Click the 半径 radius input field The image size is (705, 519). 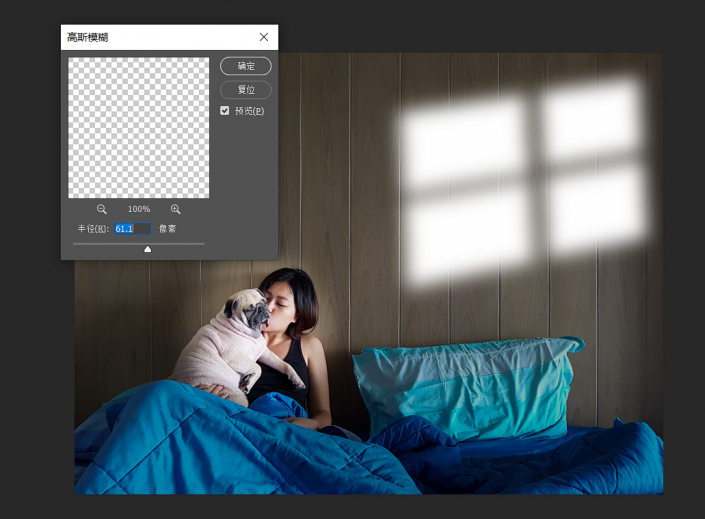tap(132, 229)
